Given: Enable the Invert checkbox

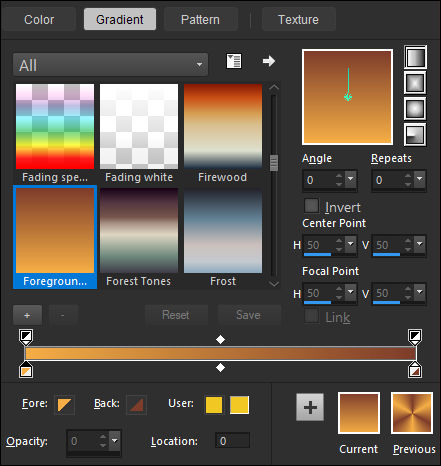Looking at the screenshot, I should point(312,206).
